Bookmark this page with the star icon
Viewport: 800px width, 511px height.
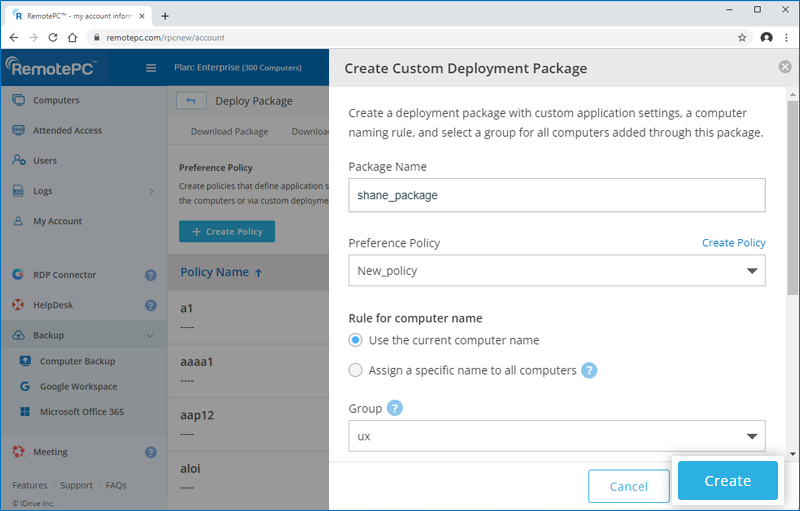[x=742, y=38]
